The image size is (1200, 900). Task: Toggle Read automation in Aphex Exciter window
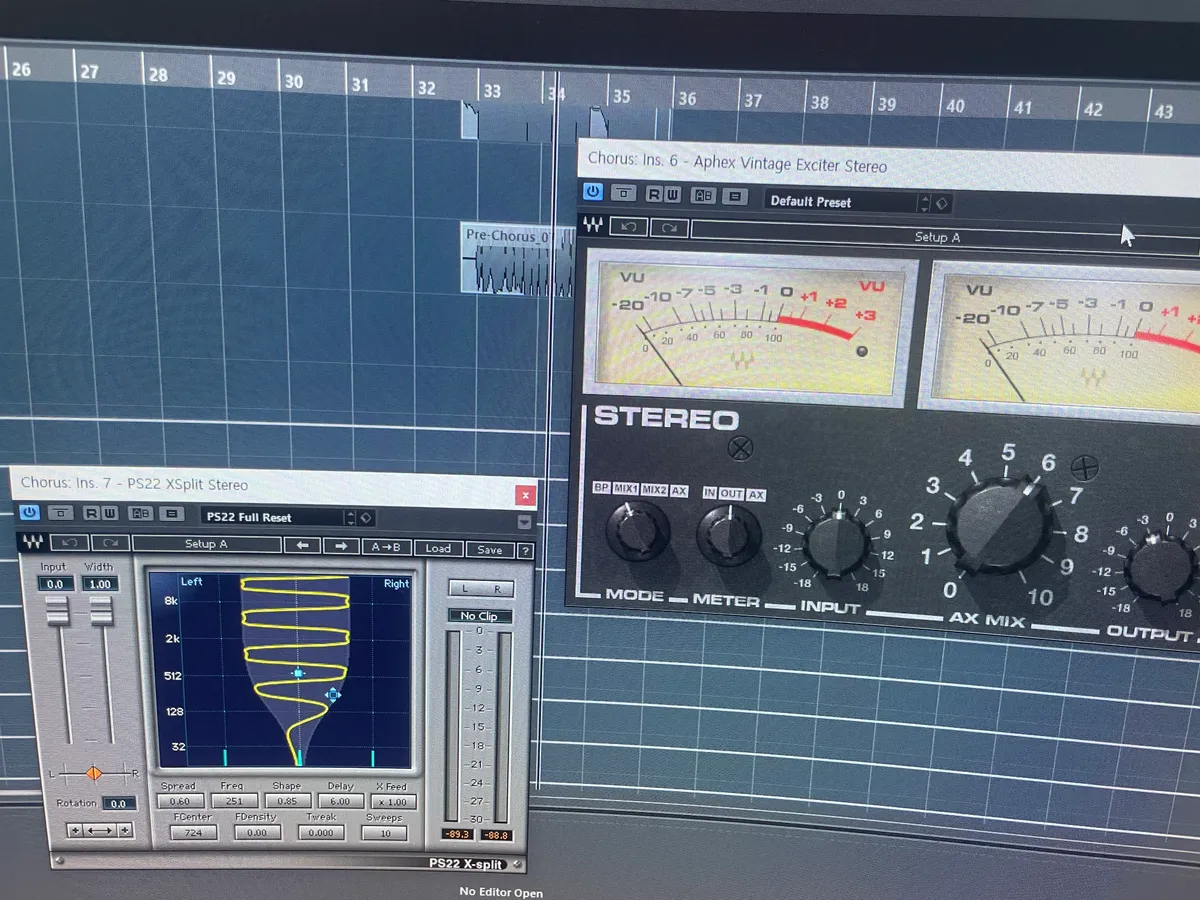(x=654, y=194)
